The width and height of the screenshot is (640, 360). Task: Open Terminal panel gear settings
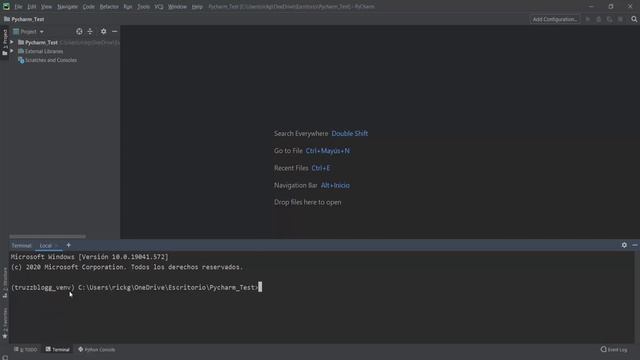coord(624,245)
